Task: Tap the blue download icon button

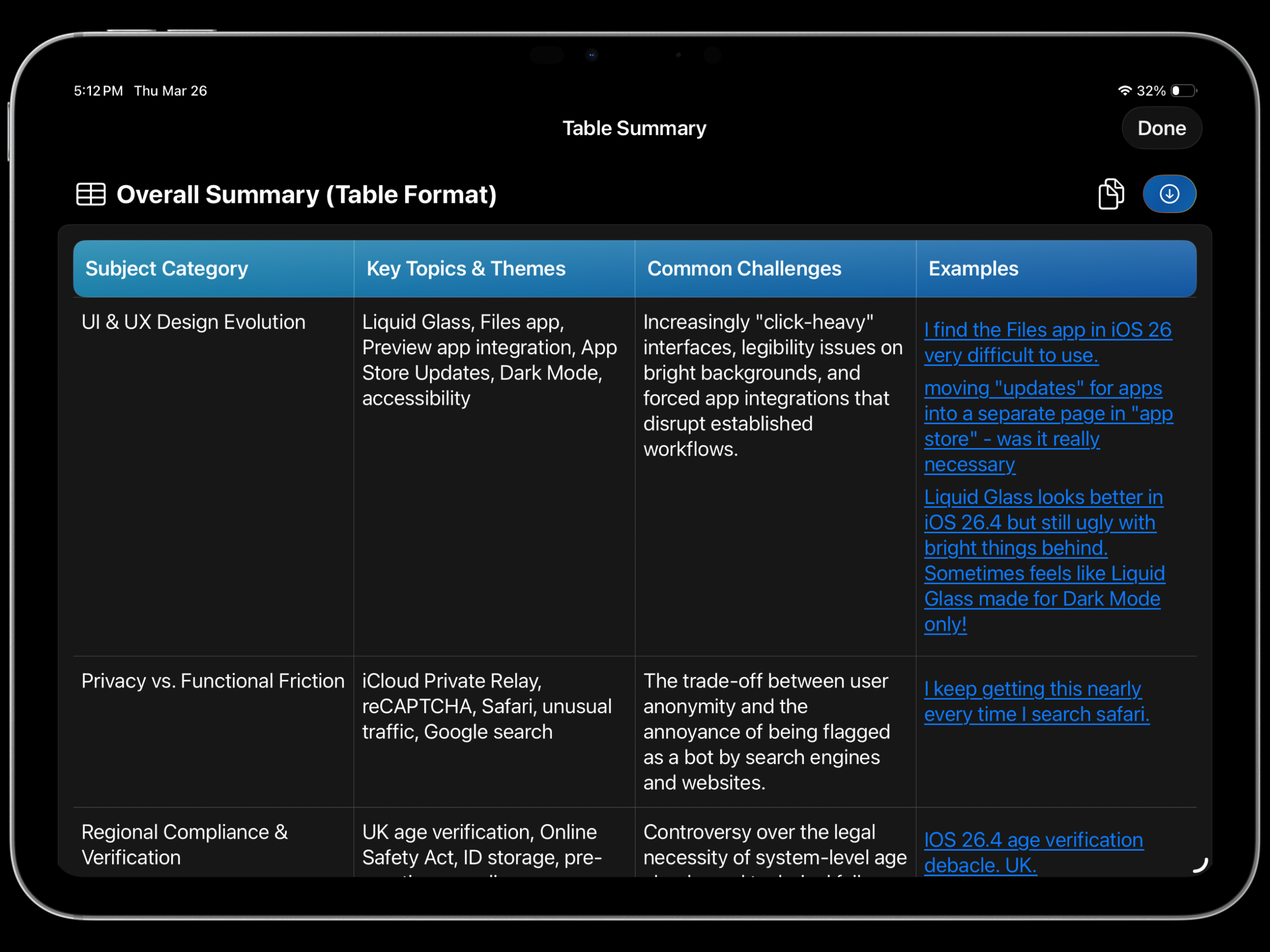Action: tap(1169, 194)
